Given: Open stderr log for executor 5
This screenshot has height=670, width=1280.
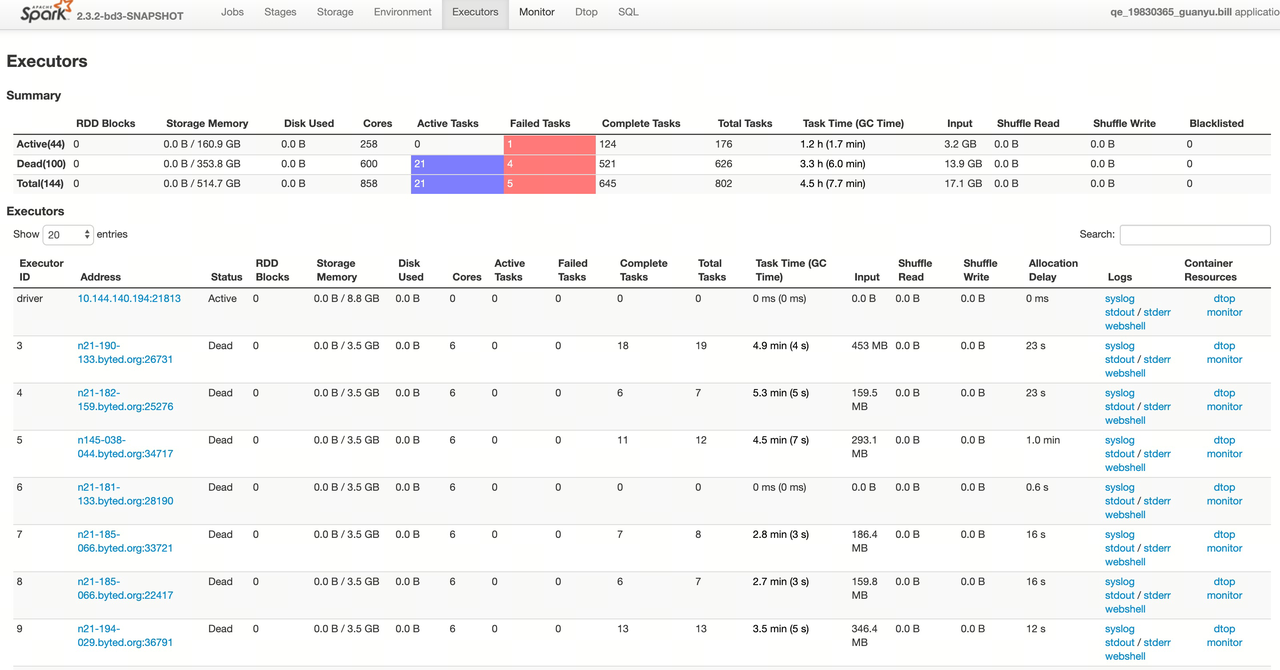Looking at the screenshot, I should [x=1157, y=454].
